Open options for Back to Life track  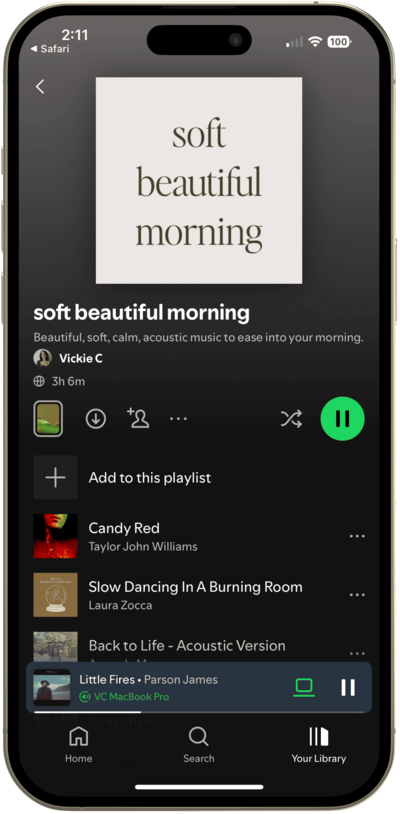coord(357,654)
